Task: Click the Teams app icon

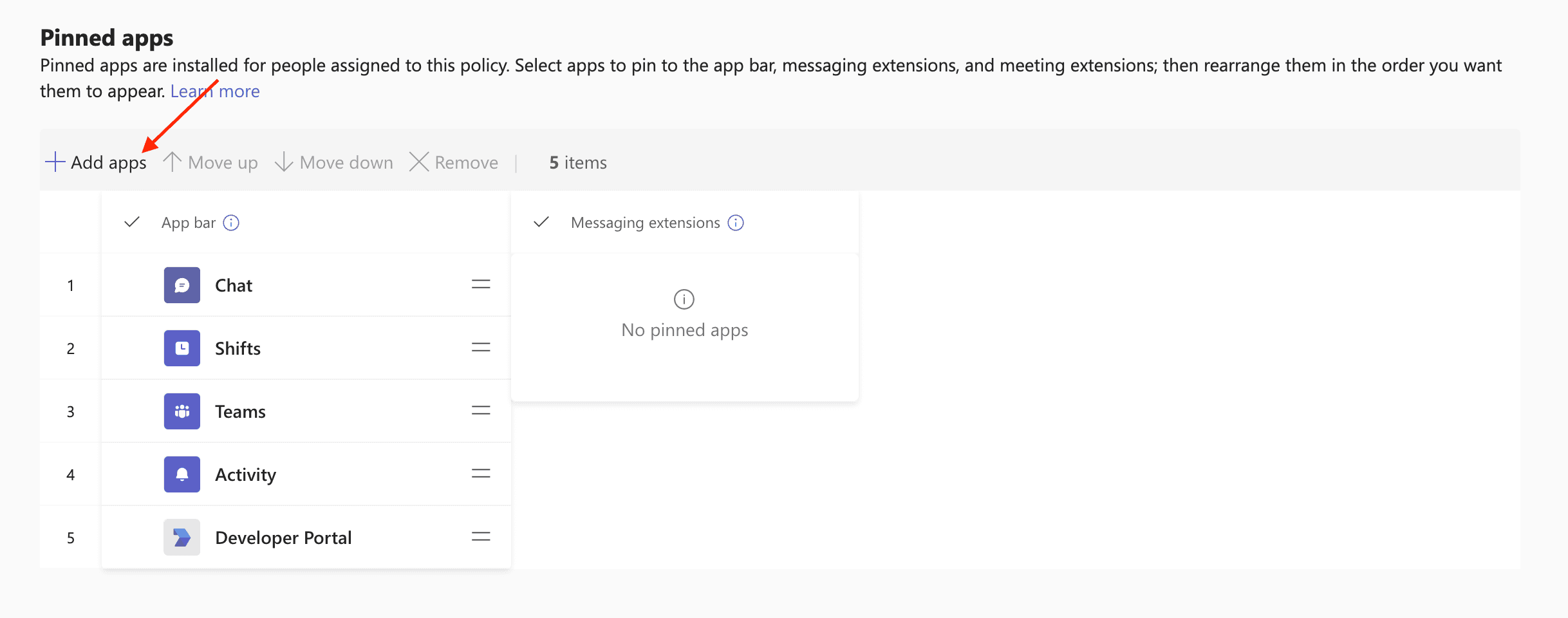Action: pos(182,411)
